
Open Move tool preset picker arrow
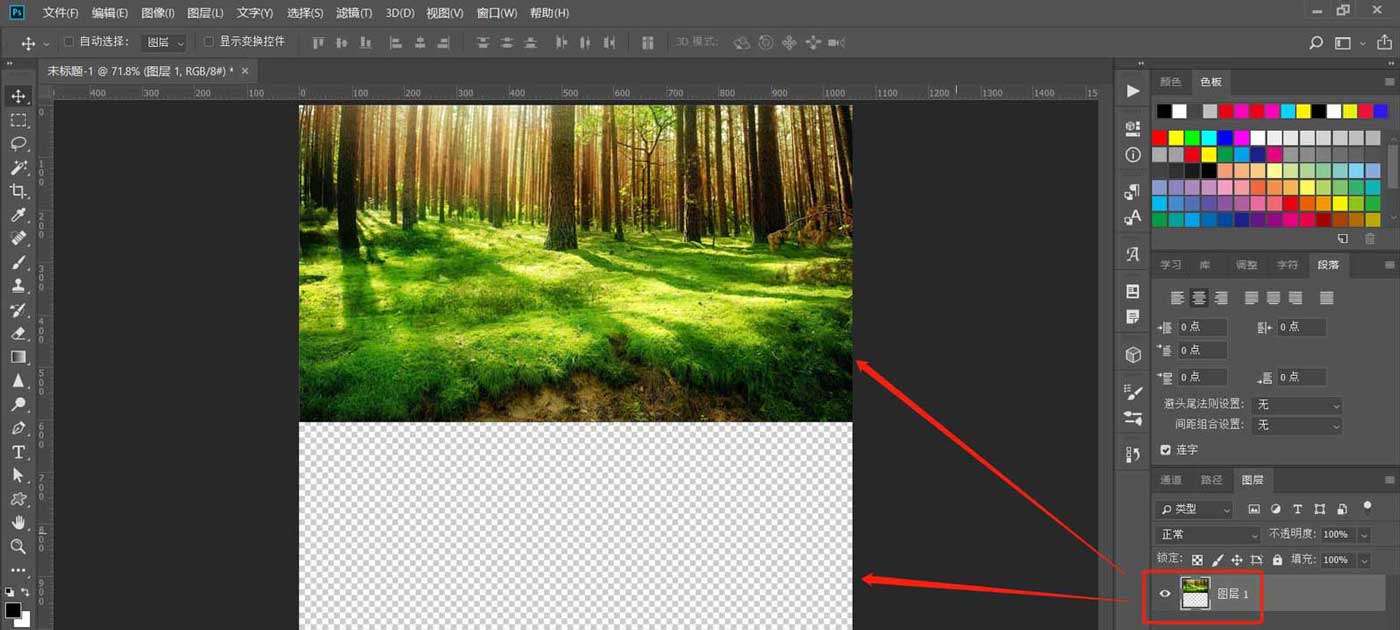coord(46,44)
